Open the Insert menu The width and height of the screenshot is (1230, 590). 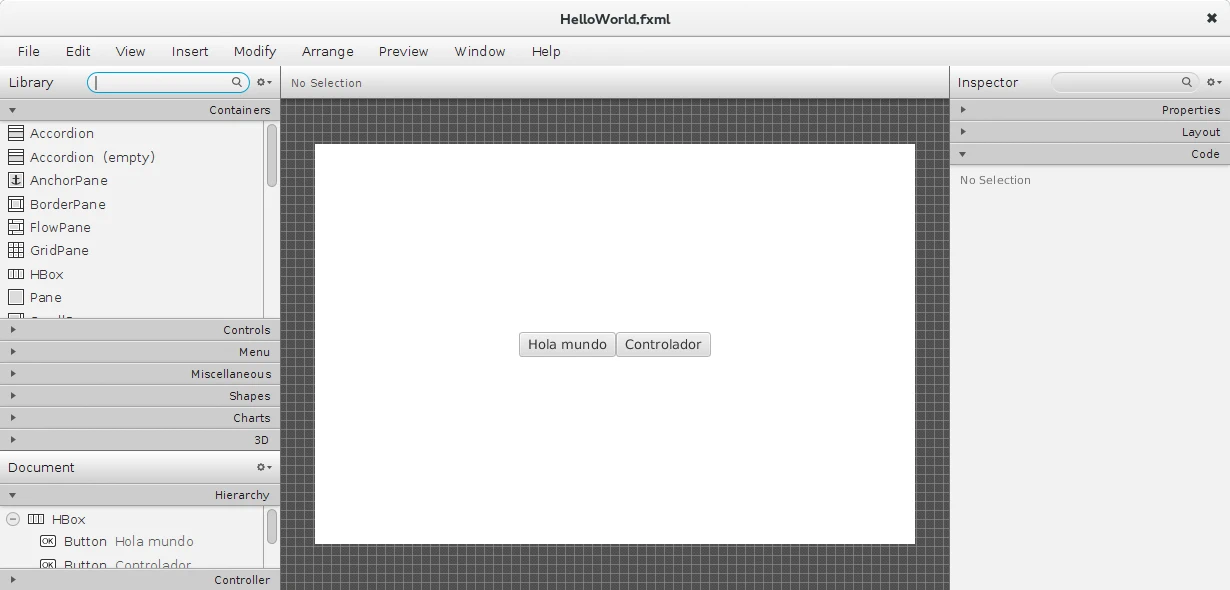[190, 52]
